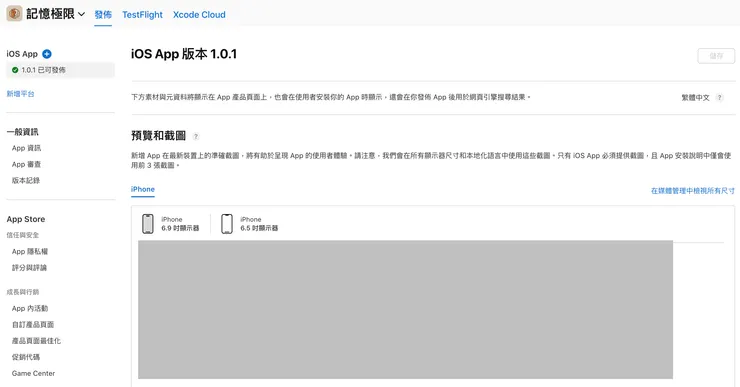Click help icon next to 繁體中文

click(720, 98)
